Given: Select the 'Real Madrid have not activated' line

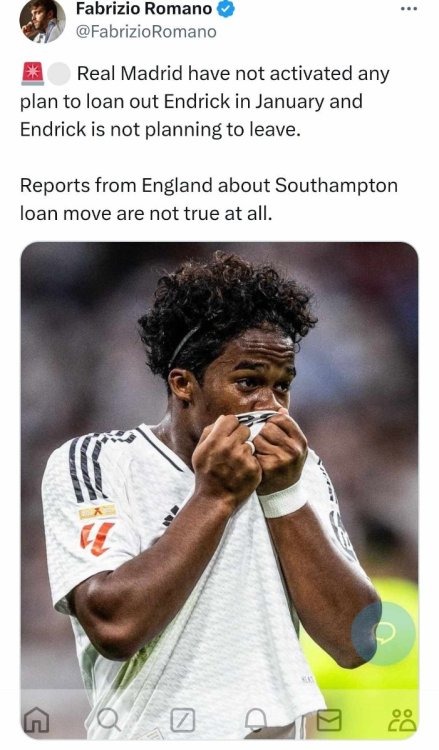Looking at the screenshot, I should pyautogui.click(x=233, y=74).
